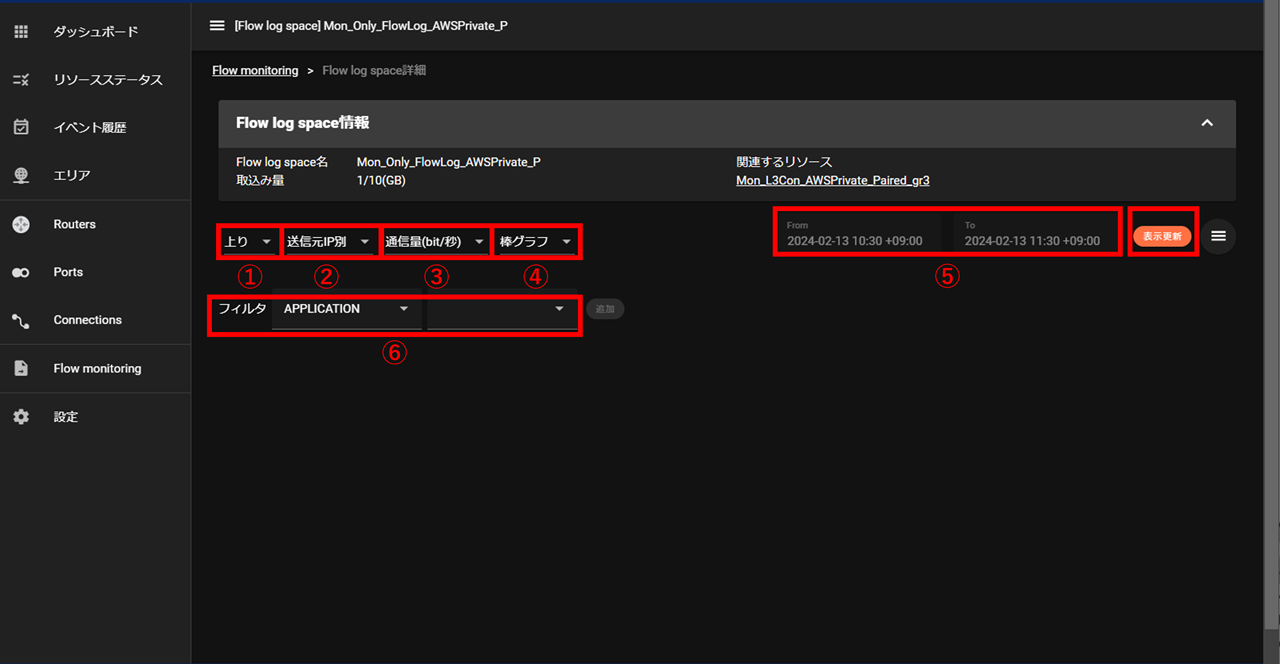
Task: Click the Connections icon in sidebar
Action: pos(21,321)
